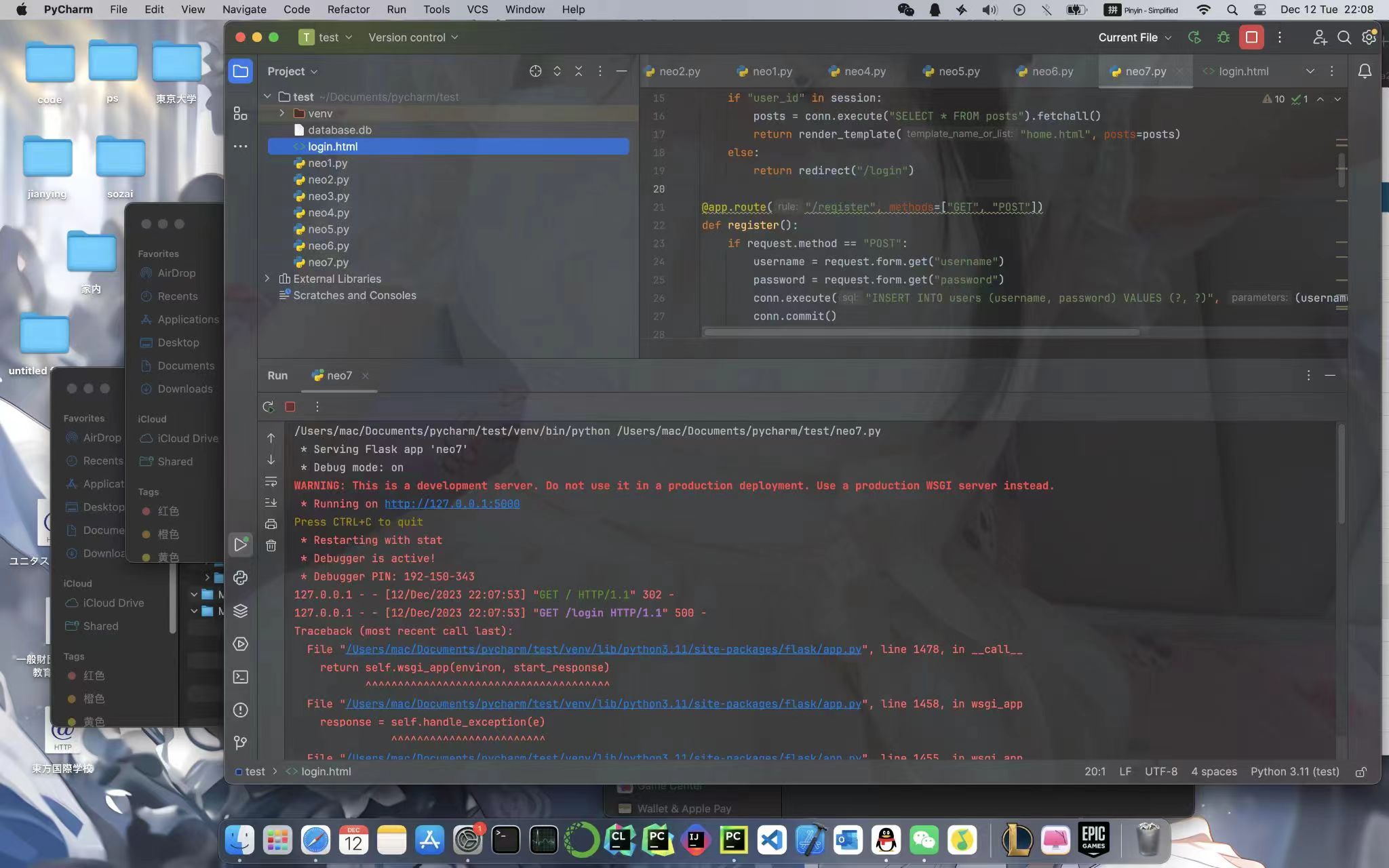This screenshot has height=868, width=1389.
Task: Click the Run console vertical scrollbar
Action: pyautogui.click(x=1341, y=475)
